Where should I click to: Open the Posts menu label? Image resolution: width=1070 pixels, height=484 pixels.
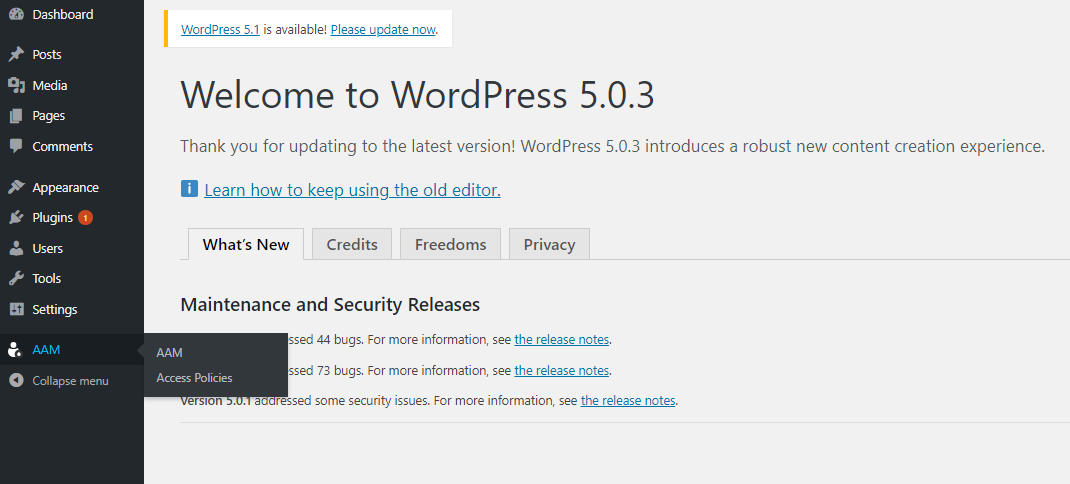click(x=46, y=55)
